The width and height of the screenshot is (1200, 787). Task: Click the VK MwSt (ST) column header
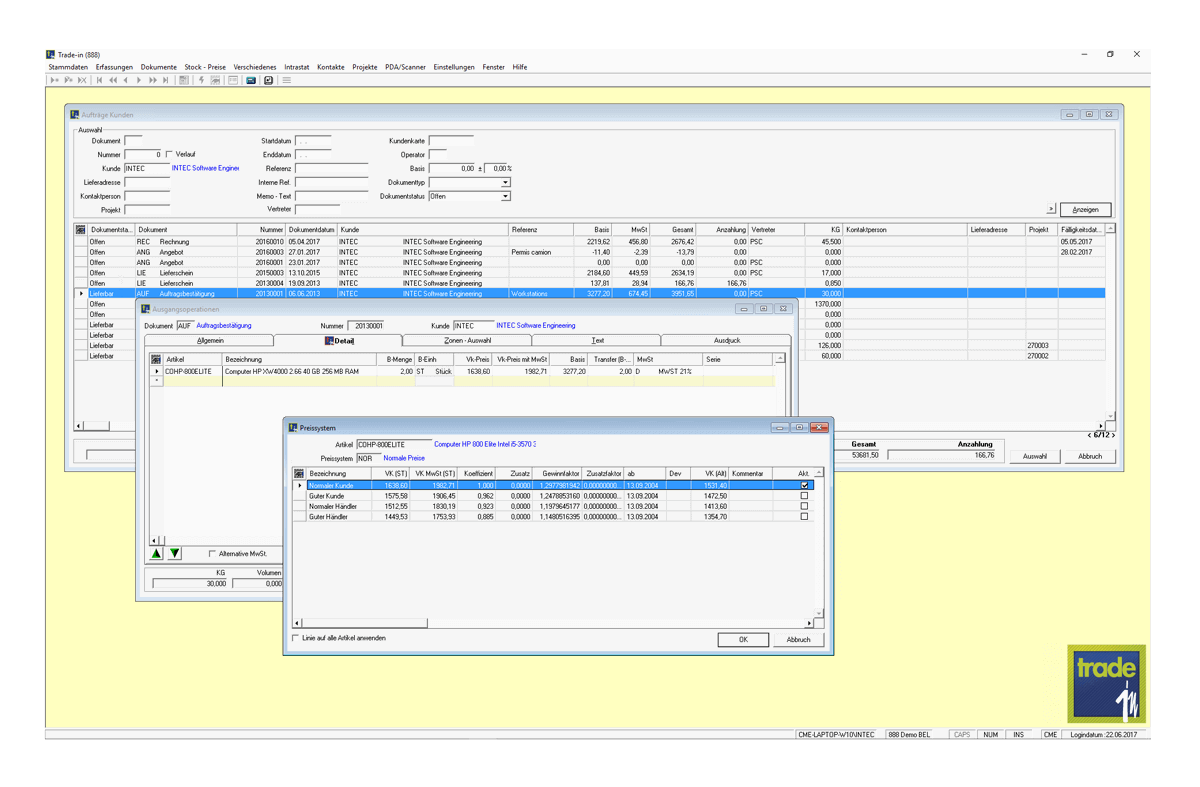pyautogui.click(x=435, y=473)
